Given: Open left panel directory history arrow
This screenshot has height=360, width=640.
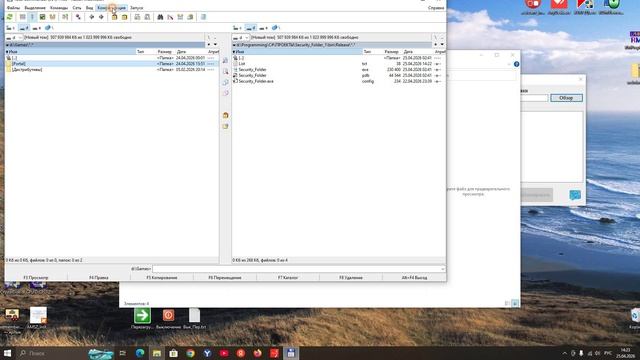Looking at the screenshot, I should 215,44.
